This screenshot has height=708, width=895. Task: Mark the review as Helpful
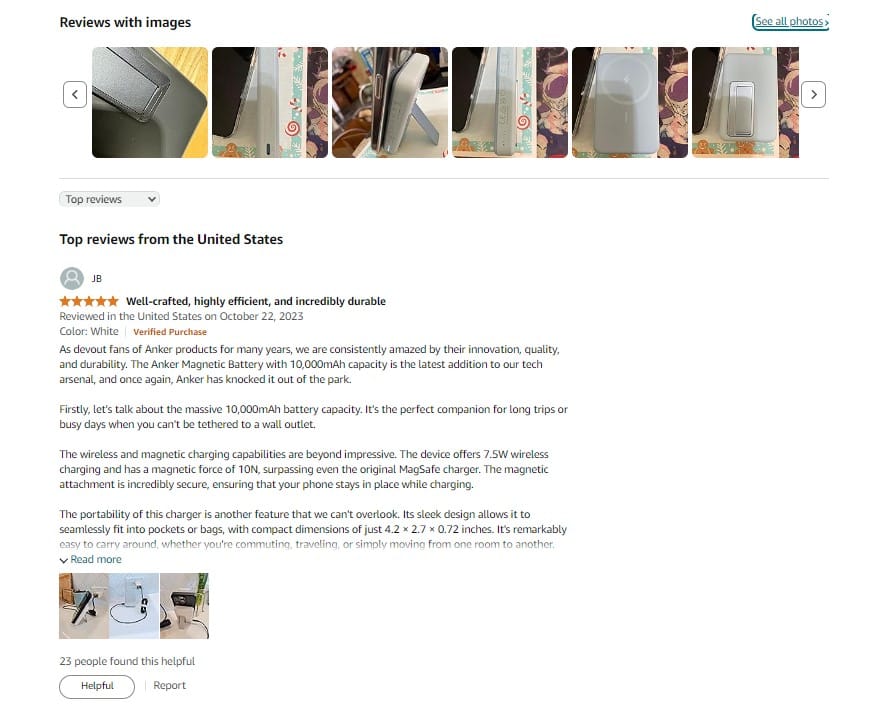tap(97, 686)
